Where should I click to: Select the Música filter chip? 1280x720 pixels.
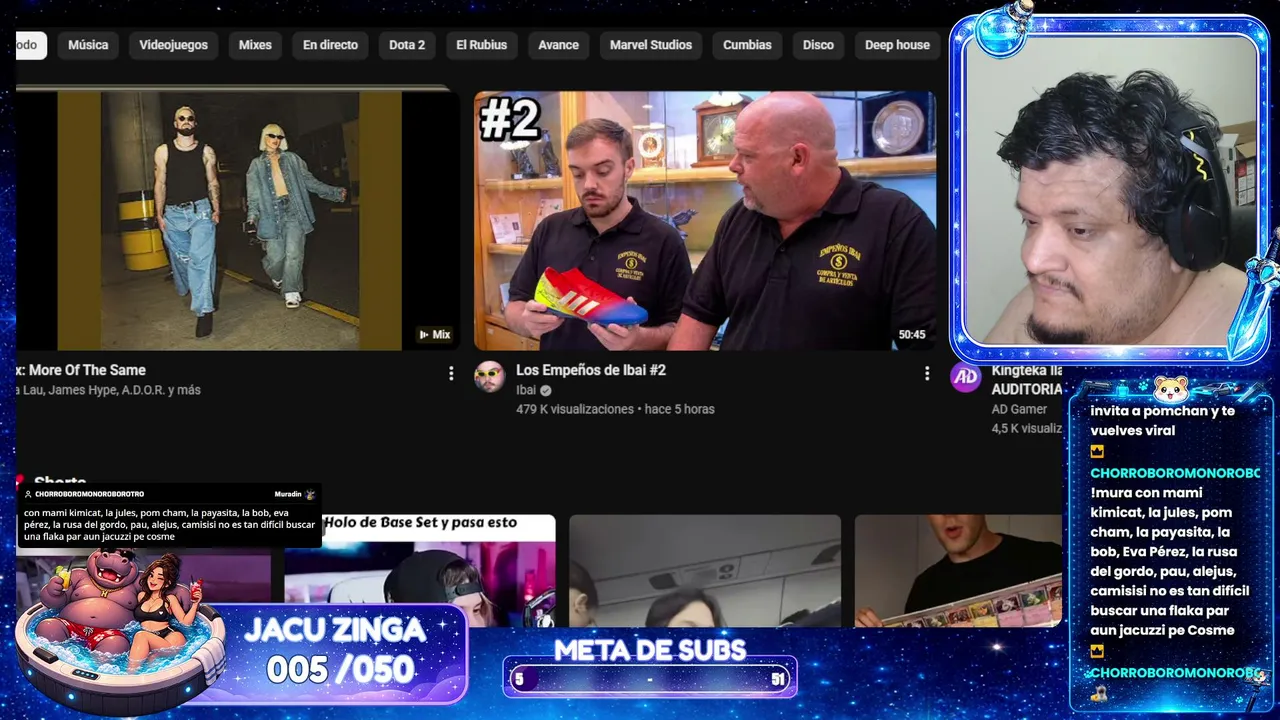tap(88, 45)
